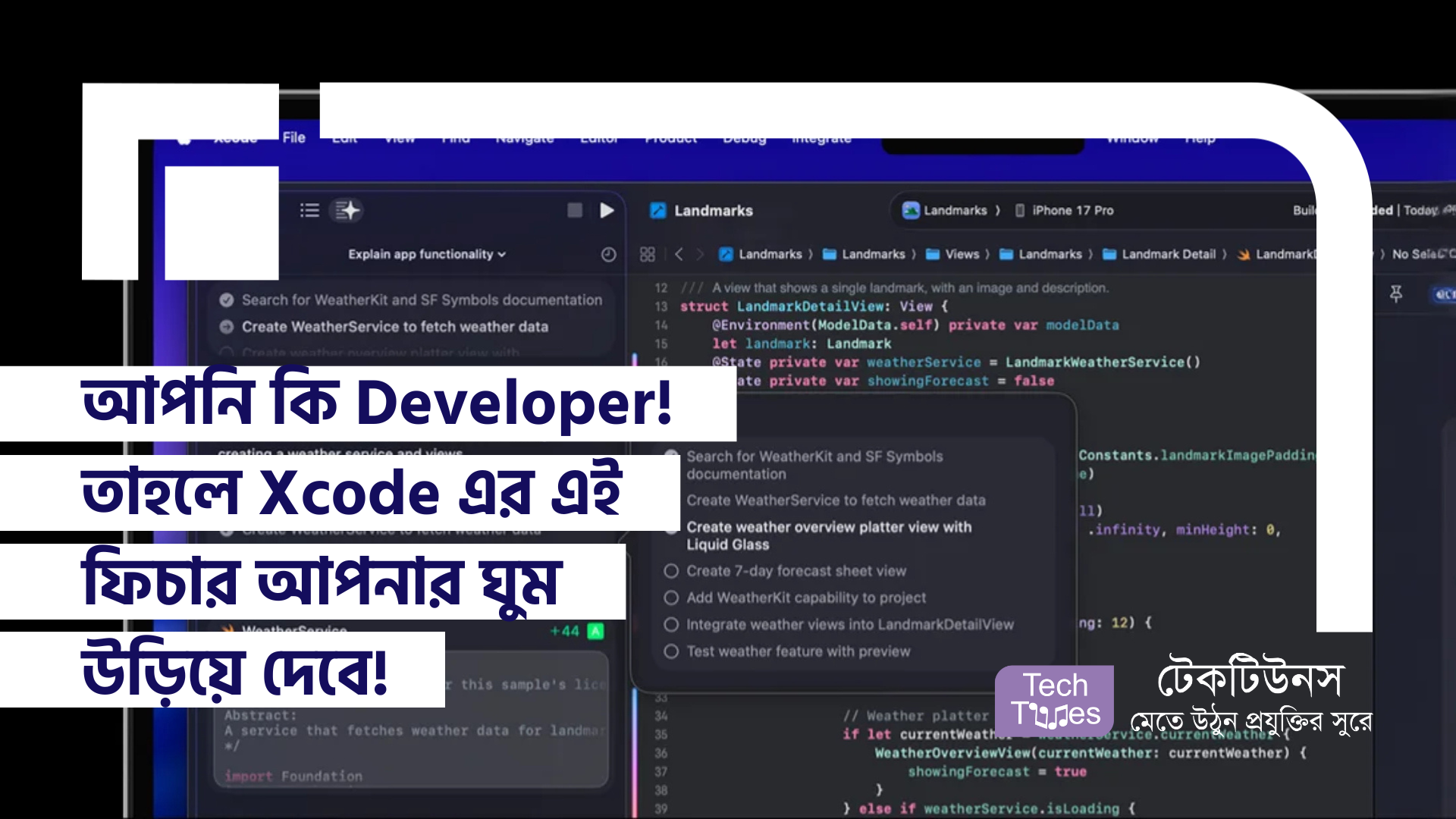This screenshot has height=819, width=1456.
Task: Click line number 36 in the gutter
Action: point(661,753)
